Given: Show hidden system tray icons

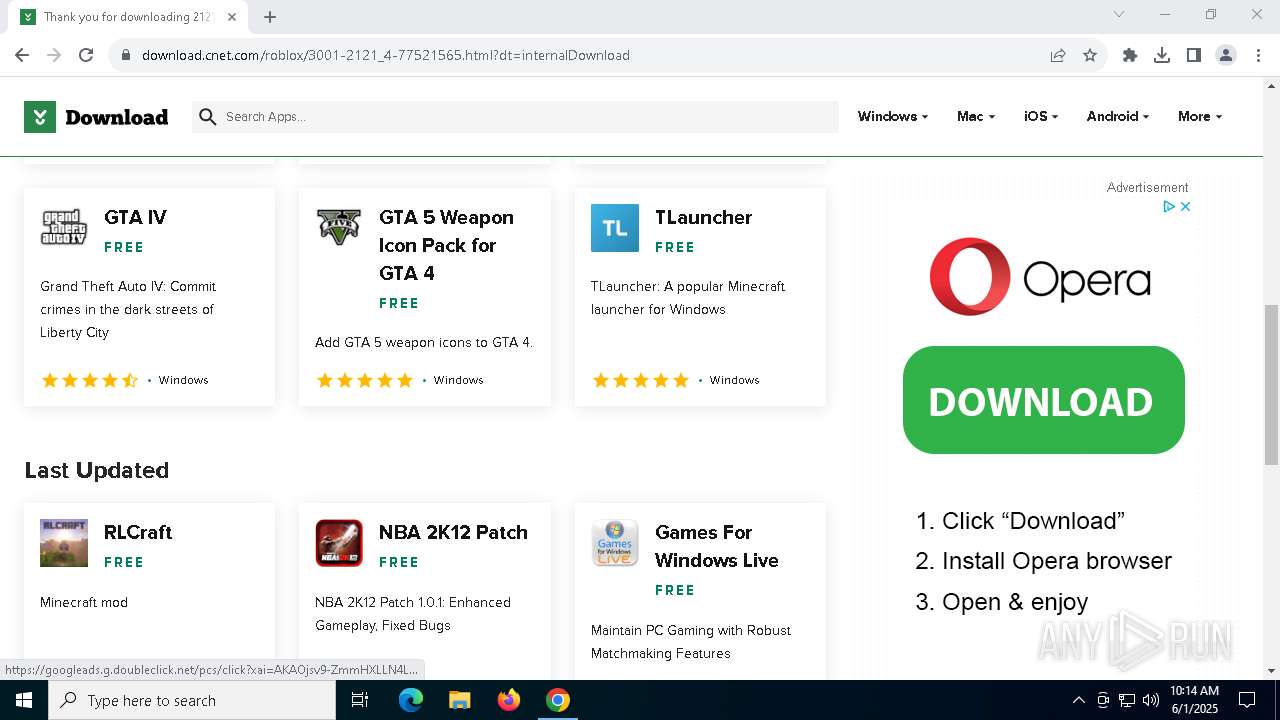Looking at the screenshot, I should click(1078, 700).
